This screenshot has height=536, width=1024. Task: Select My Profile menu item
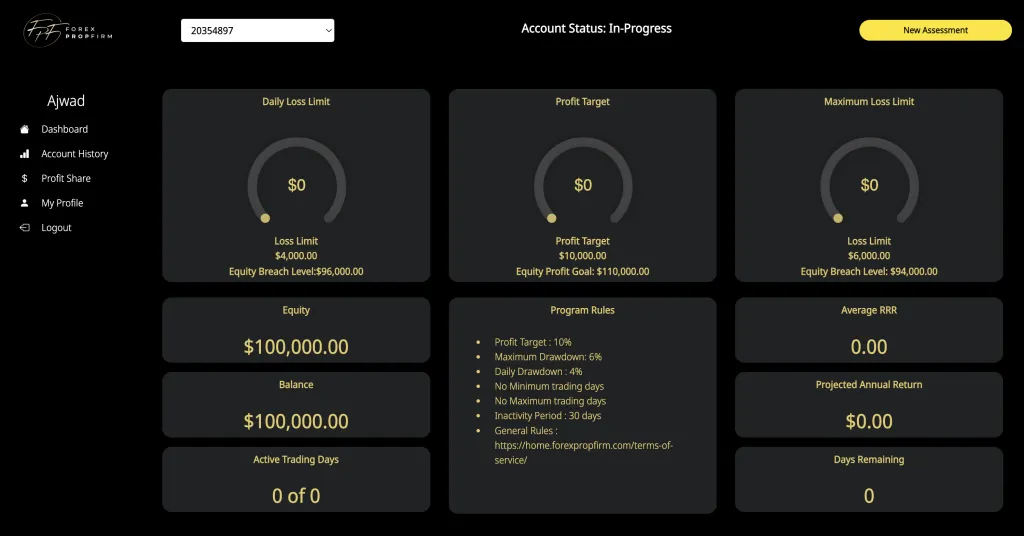tap(62, 203)
